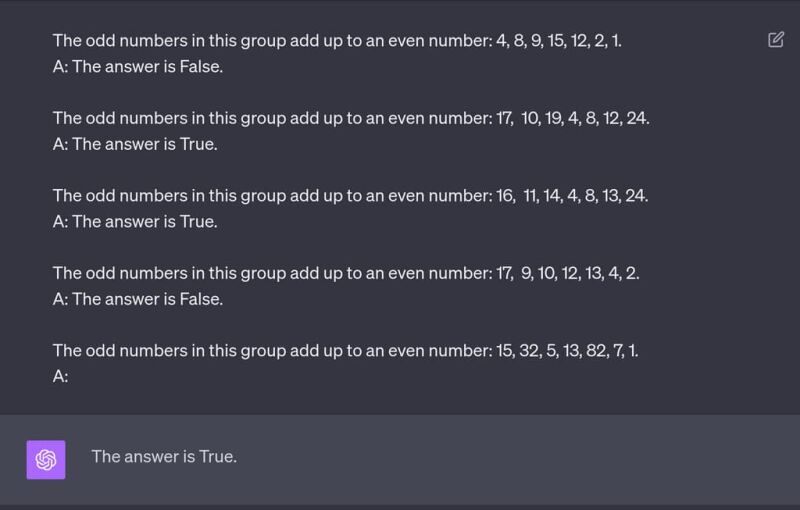The width and height of the screenshot is (800, 510).
Task: Click the prompt line starting with 17, 9, 10
Action: [345, 273]
